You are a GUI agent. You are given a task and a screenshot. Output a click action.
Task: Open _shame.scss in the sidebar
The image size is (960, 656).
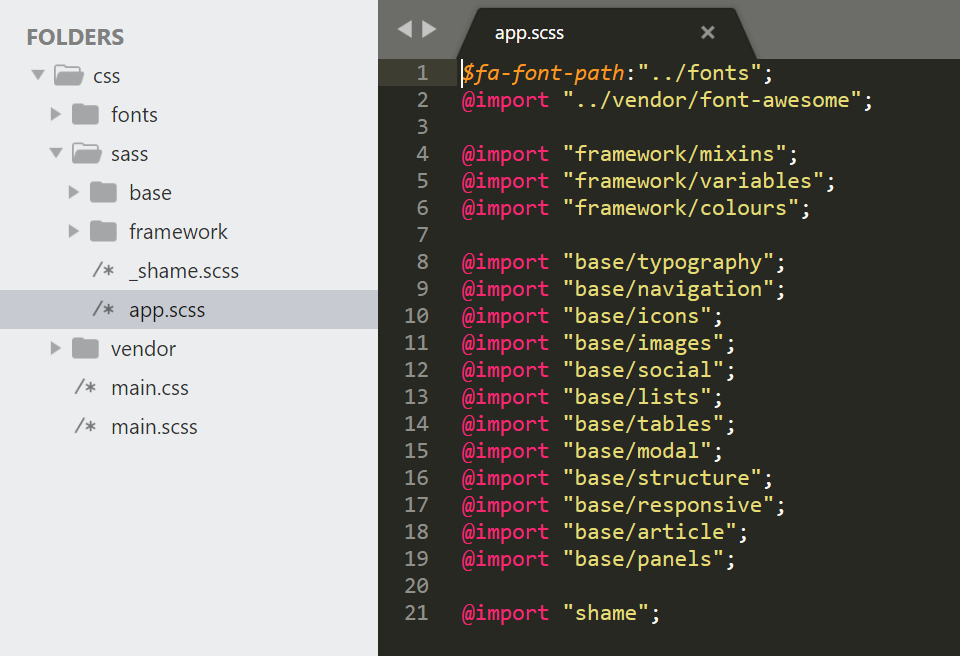click(184, 271)
